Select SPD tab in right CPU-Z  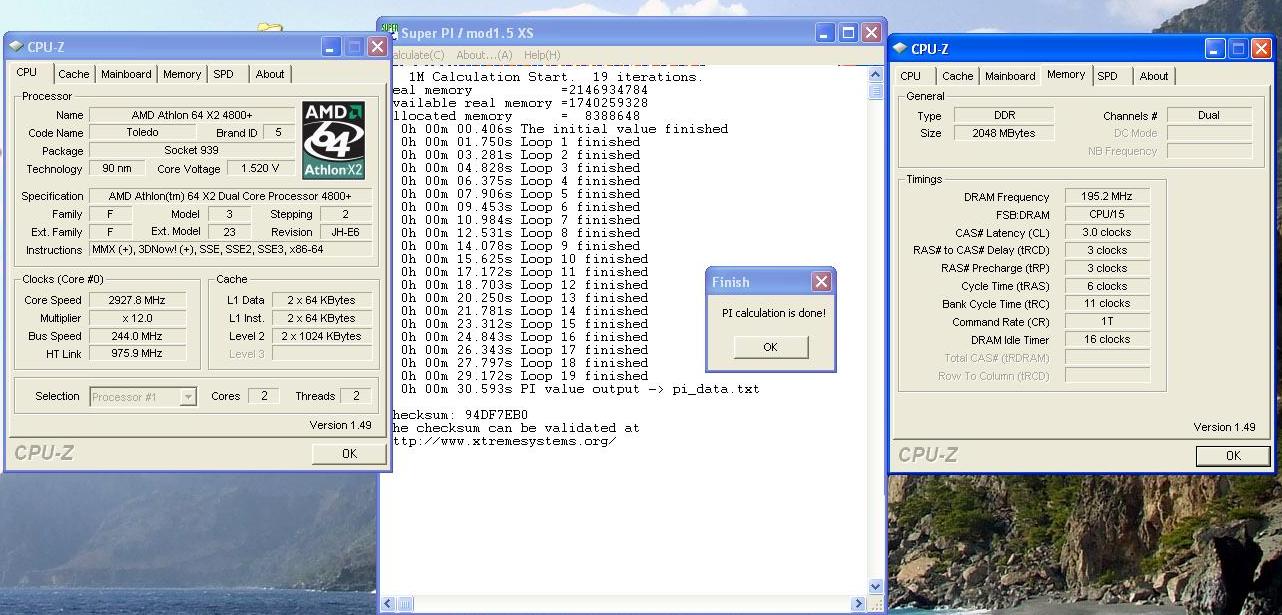click(1107, 76)
